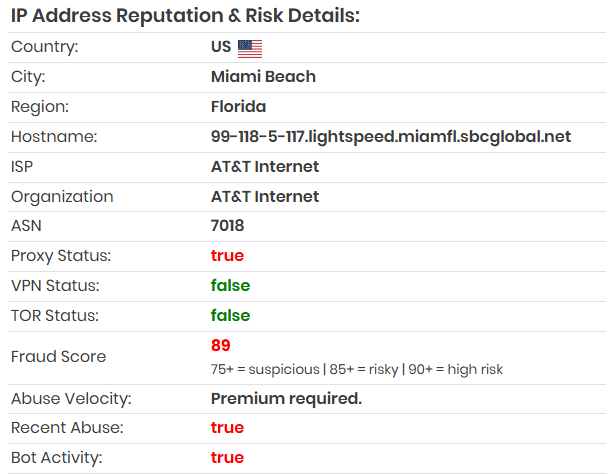The width and height of the screenshot is (614, 476).
Task: Click the US flag icon
Action: click(250, 49)
